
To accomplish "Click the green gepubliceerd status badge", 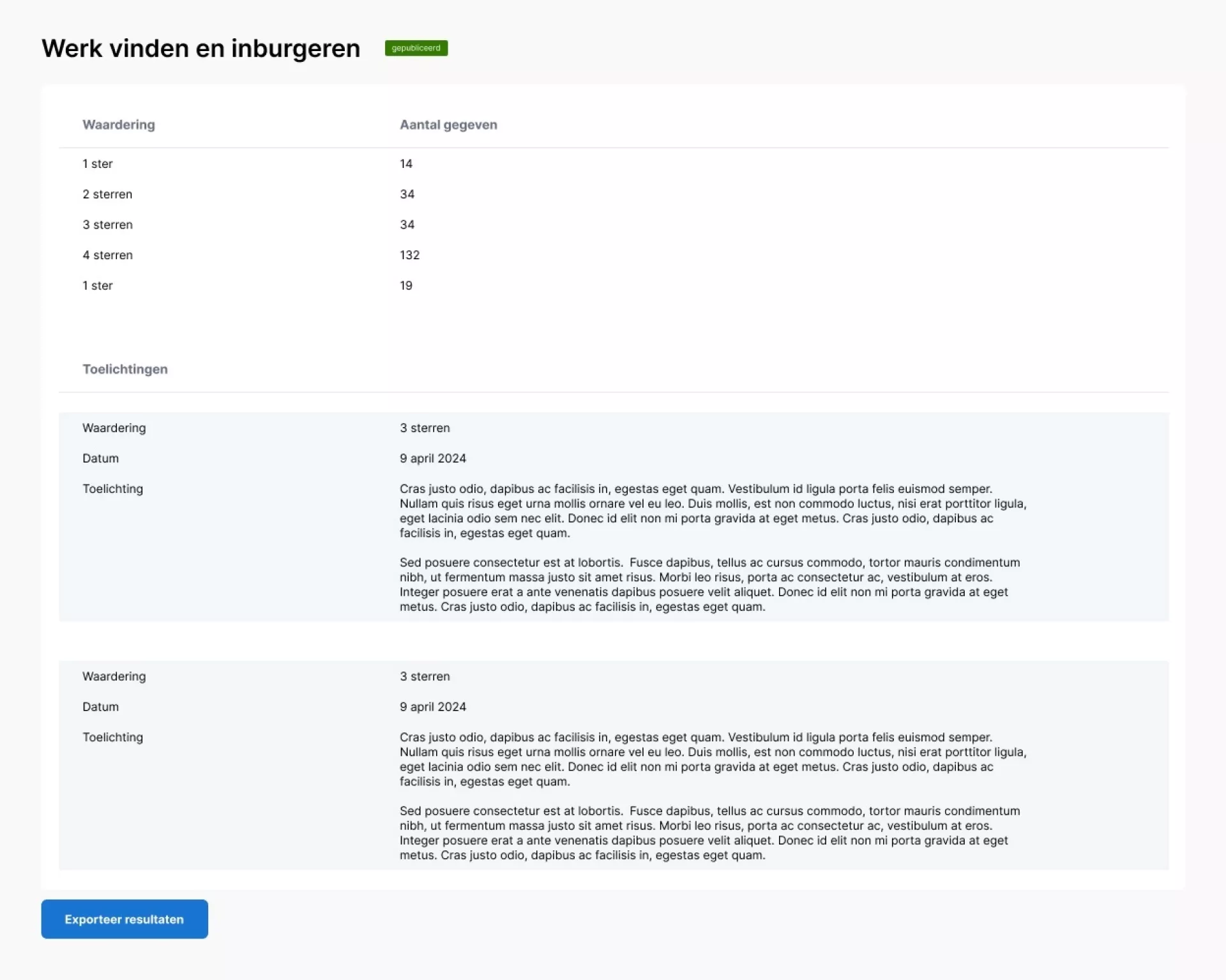I will (x=416, y=48).
